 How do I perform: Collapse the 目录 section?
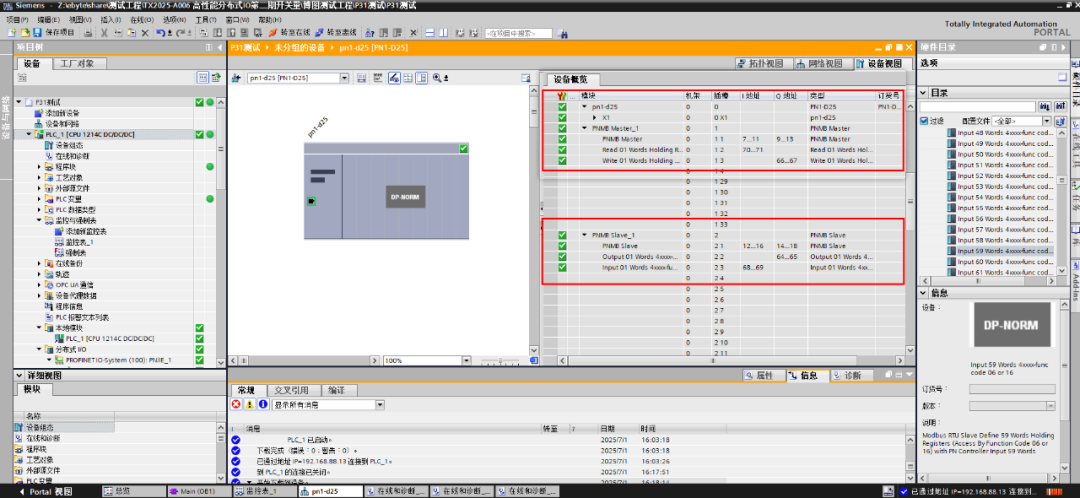pyautogui.click(x=924, y=93)
